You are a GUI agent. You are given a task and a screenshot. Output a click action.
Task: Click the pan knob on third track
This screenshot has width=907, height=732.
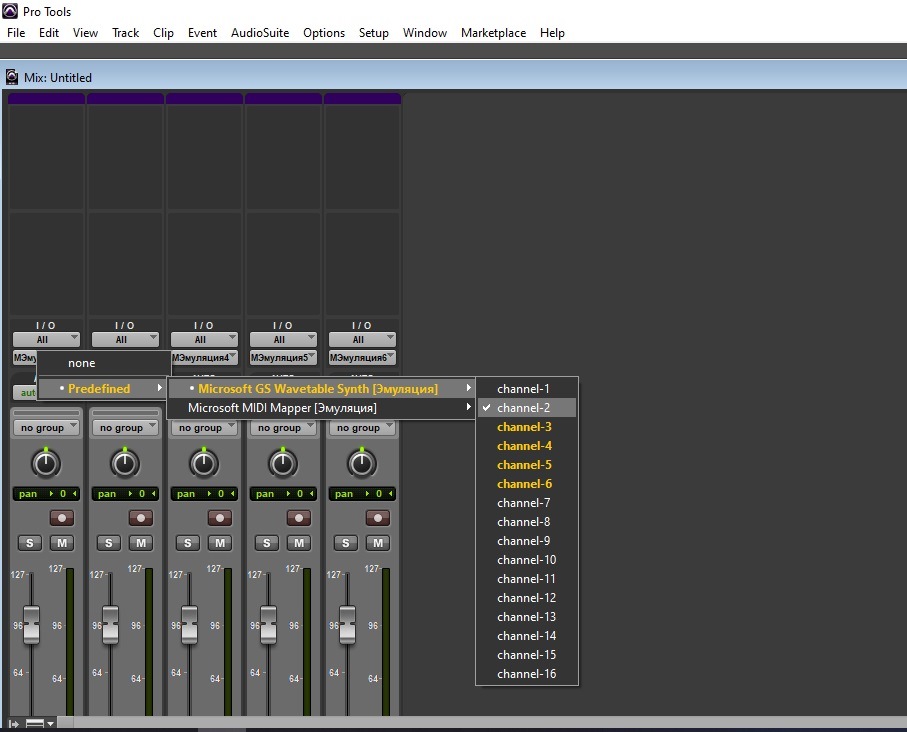tap(203, 463)
